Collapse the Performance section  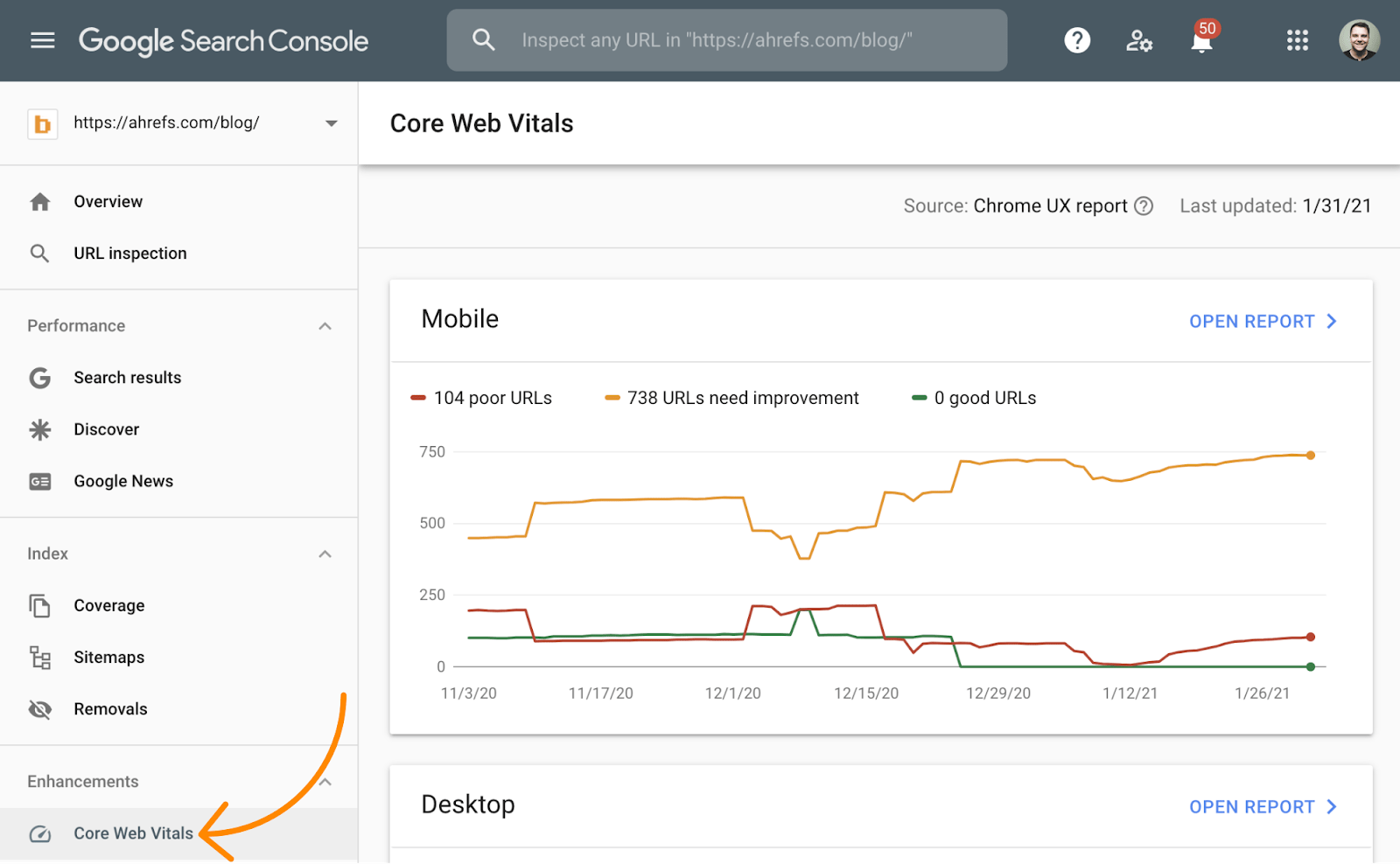click(325, 326)
